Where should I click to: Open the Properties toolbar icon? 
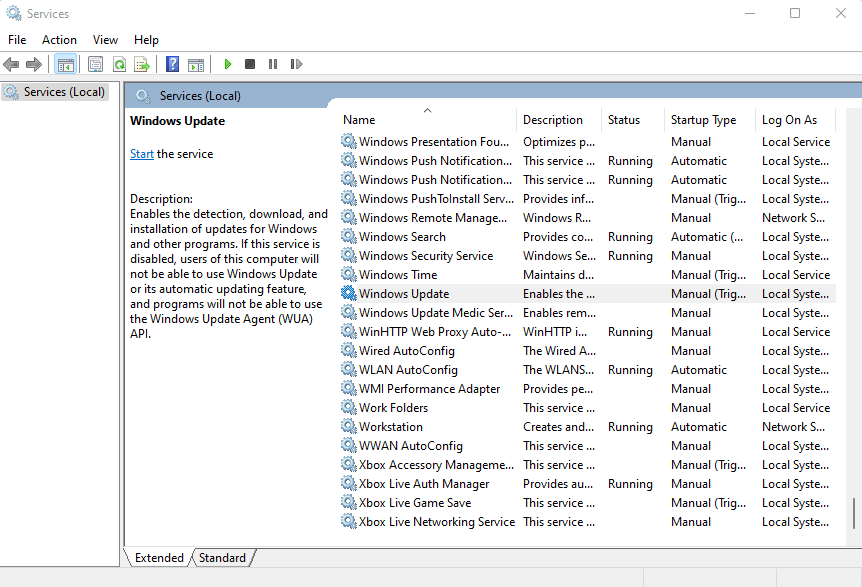[95, 64]
